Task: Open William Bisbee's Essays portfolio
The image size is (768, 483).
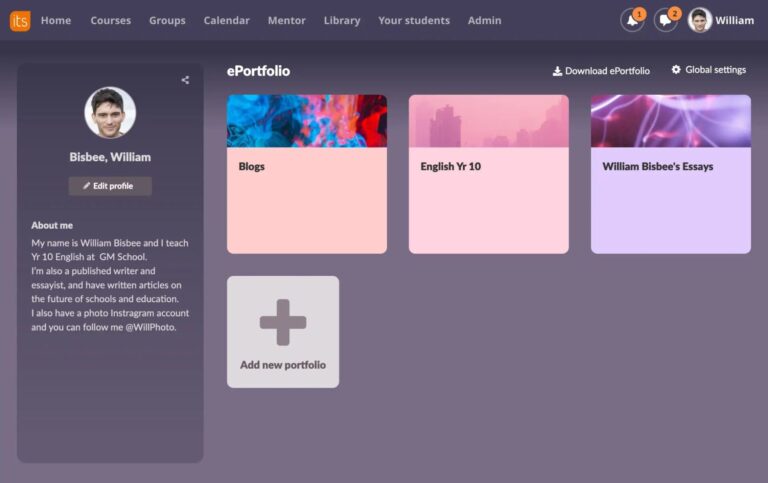Action: pyautogui.click(x=670, y=174)
